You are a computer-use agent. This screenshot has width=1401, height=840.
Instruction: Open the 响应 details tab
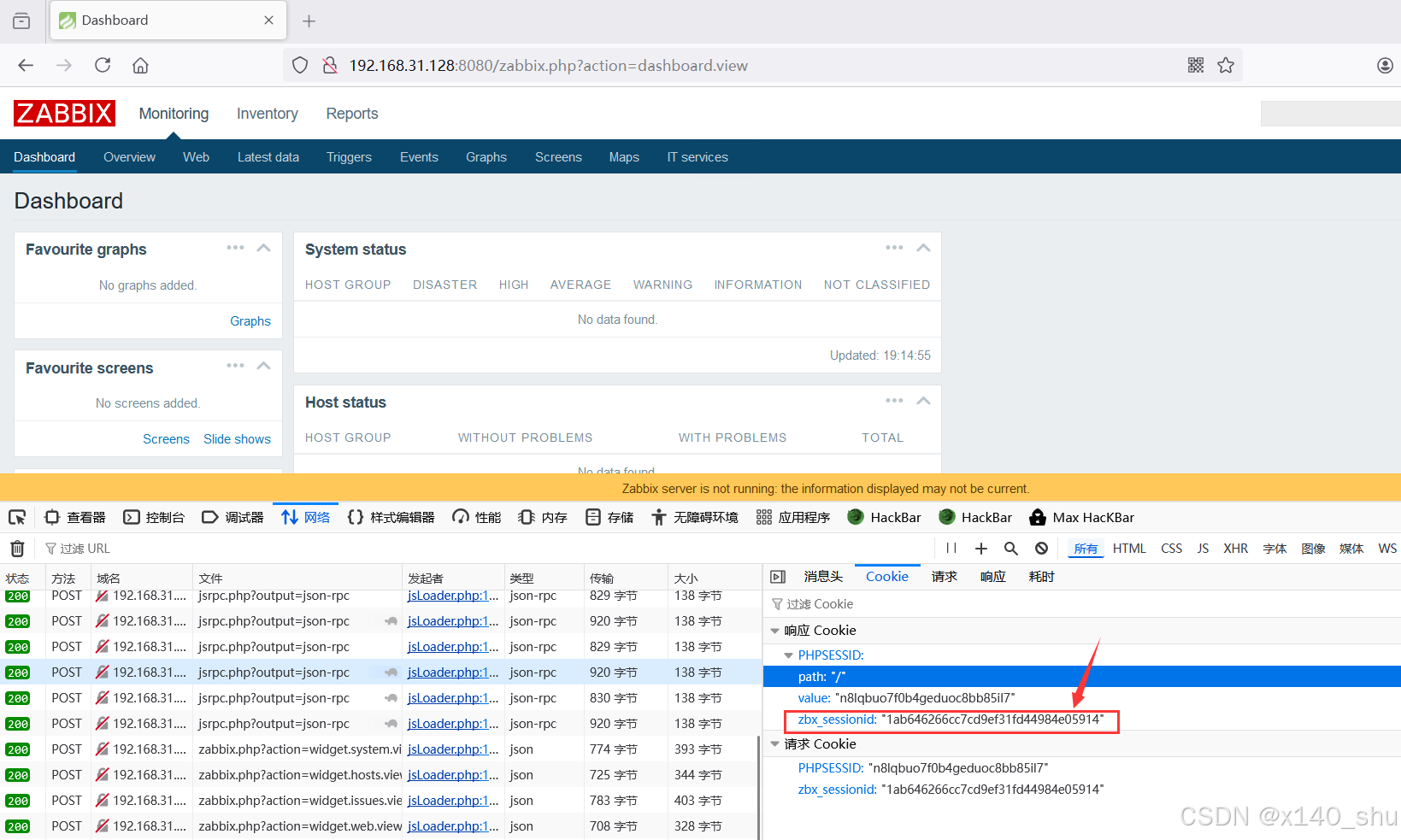(992, 577)
